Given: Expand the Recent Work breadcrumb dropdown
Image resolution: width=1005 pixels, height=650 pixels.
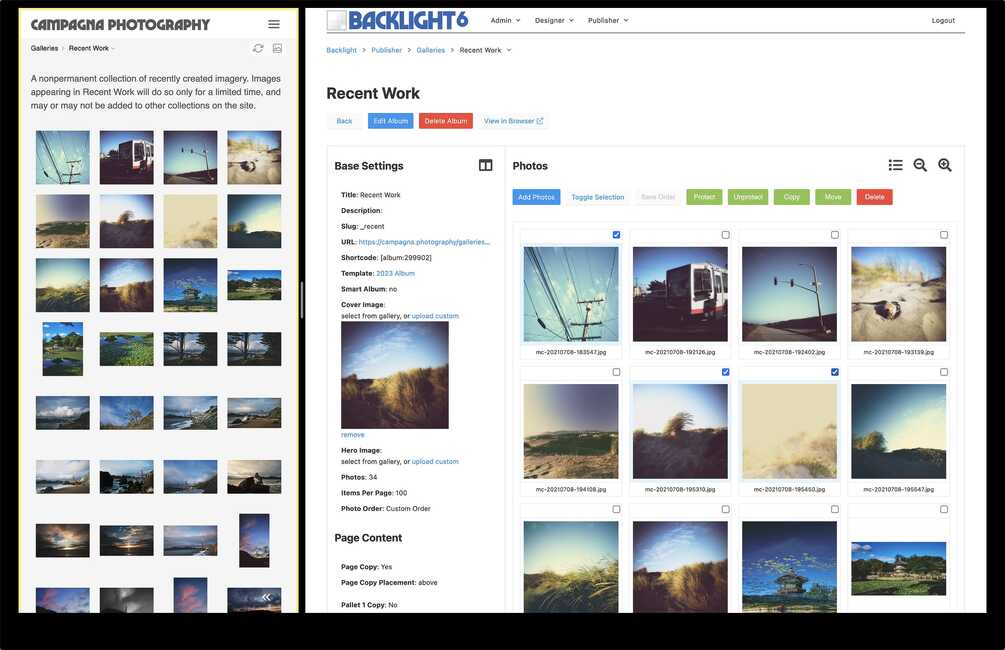Looking at the screenshot, I should (x=509, y=50).
